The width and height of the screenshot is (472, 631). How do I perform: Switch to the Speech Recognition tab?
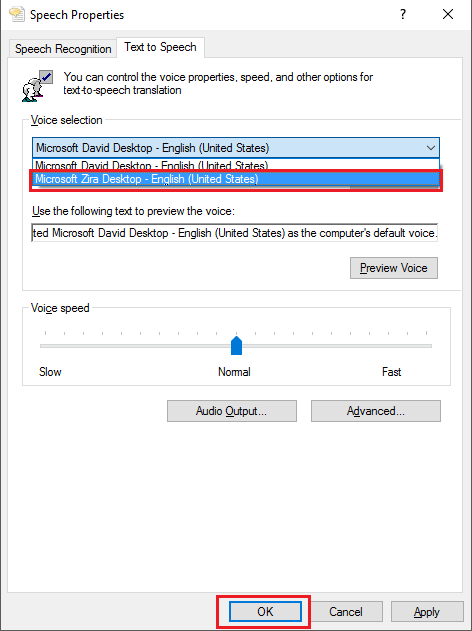point(63,49)
